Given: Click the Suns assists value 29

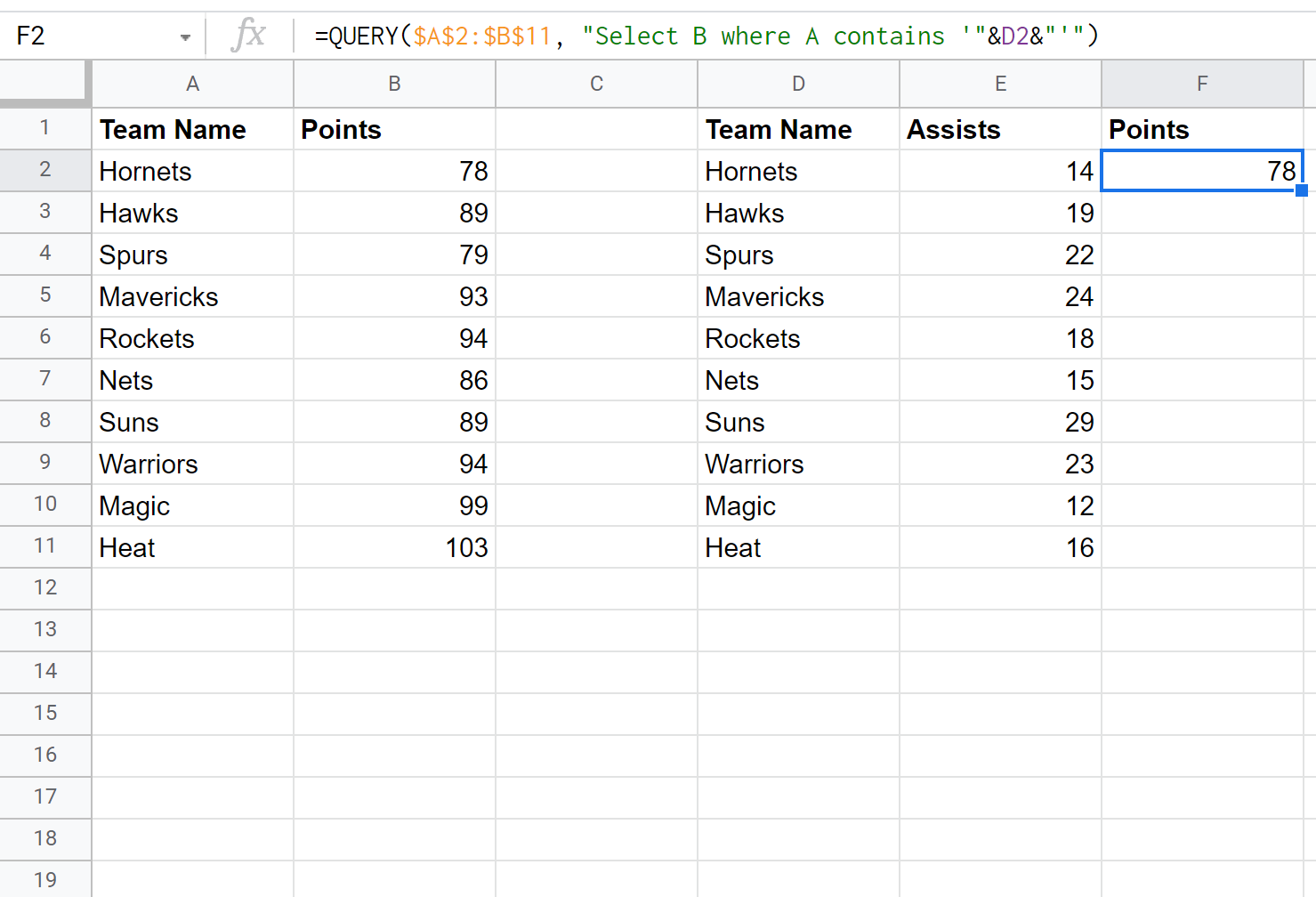Looking at the screenshot, I should tap(1000, 422).
